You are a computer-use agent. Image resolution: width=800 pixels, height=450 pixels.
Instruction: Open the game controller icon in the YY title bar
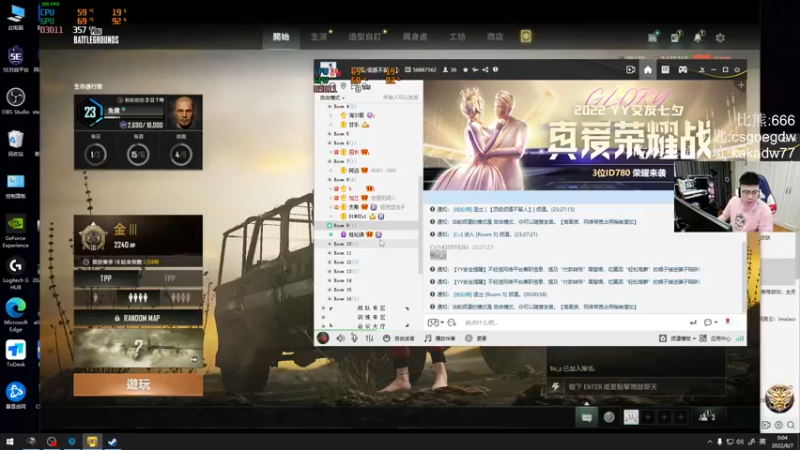coord(683,70)
